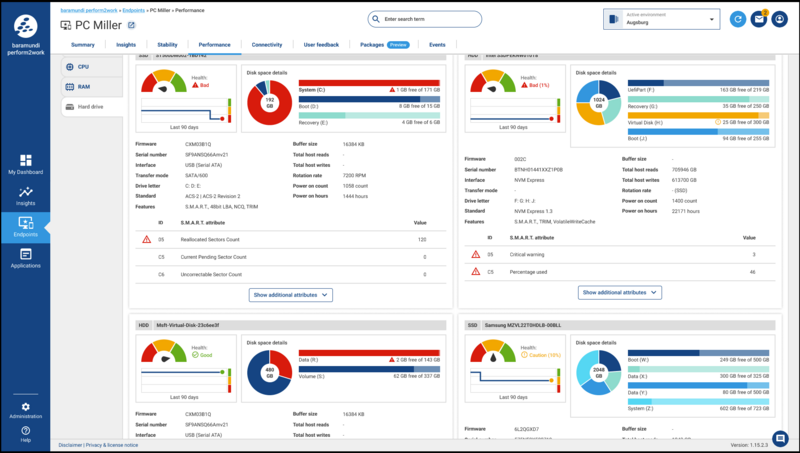
Task: Go to Insights in left navigation
Action: 26,194
